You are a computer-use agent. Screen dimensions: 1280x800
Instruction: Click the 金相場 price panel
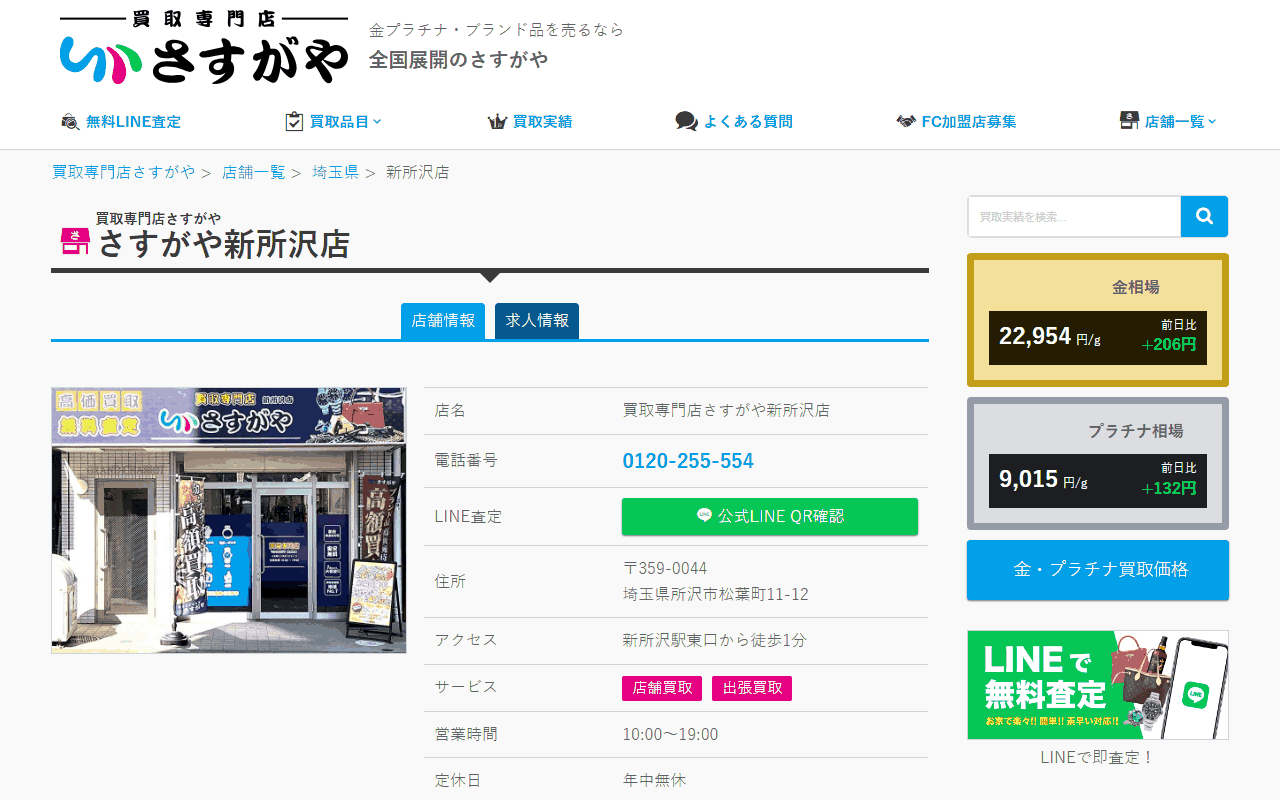tap(1098, 320)
